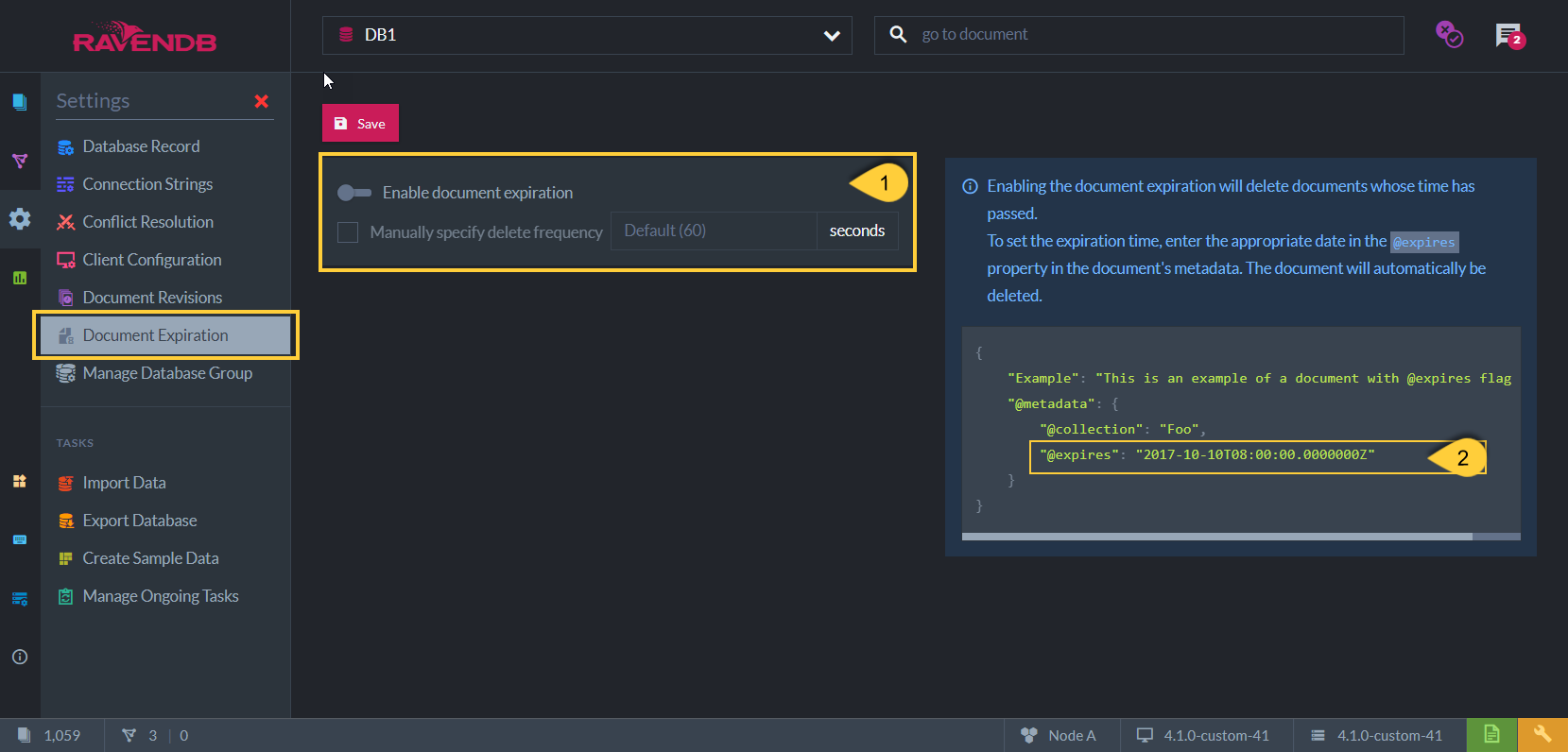
Task: Click the Document Revisions icon
Action: (65, 298)
